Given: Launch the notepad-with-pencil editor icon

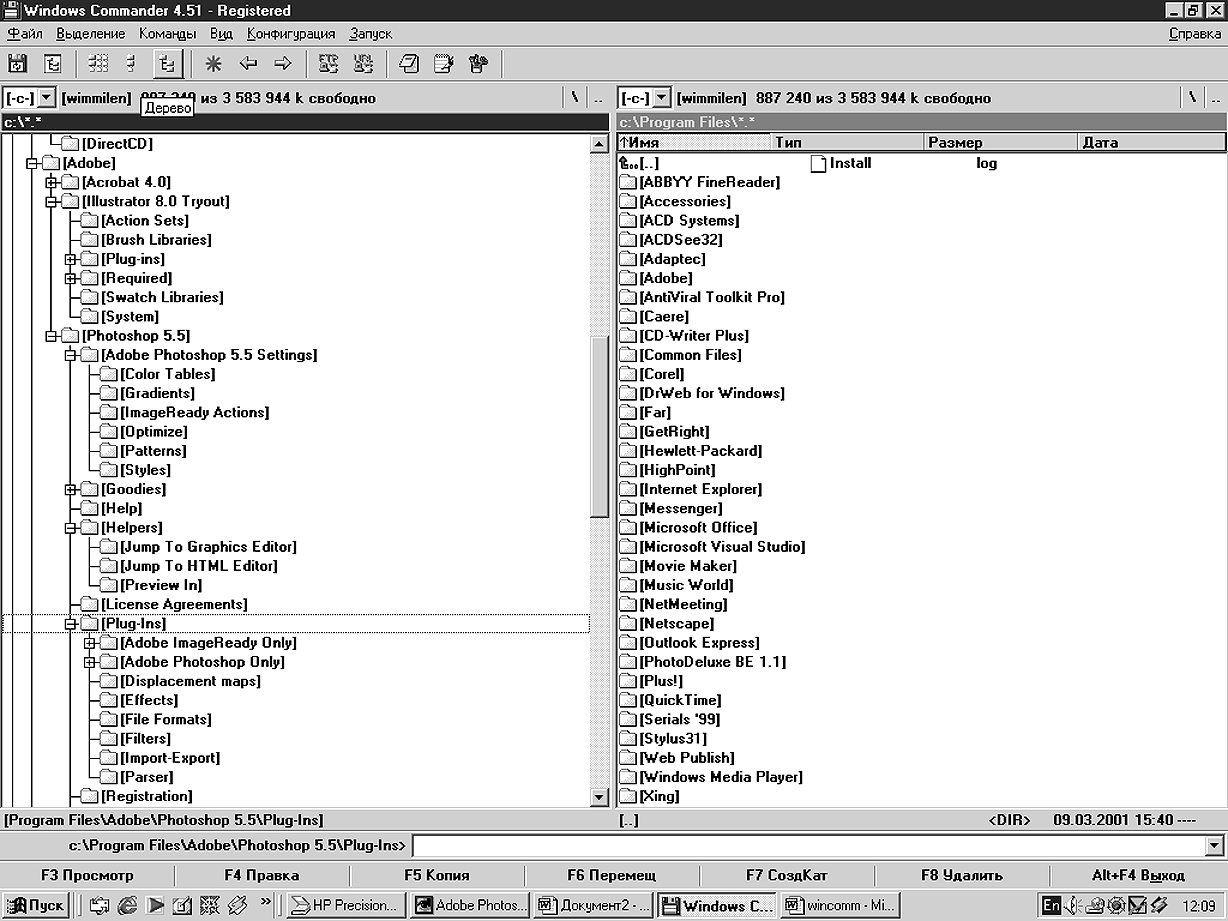Looking at the screenshot, I should click(443, 64).
